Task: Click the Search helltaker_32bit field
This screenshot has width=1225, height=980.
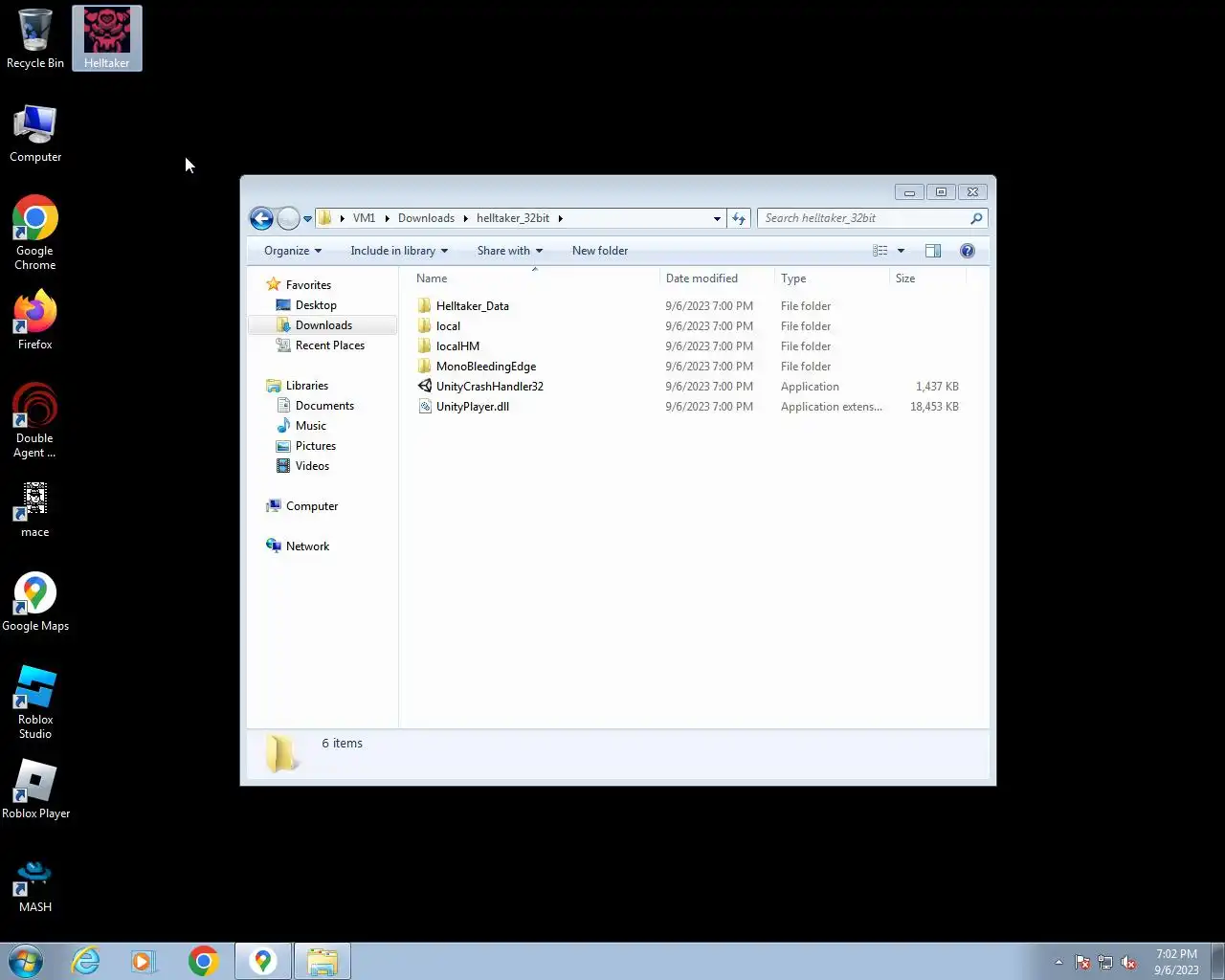Action: (863, 218)
